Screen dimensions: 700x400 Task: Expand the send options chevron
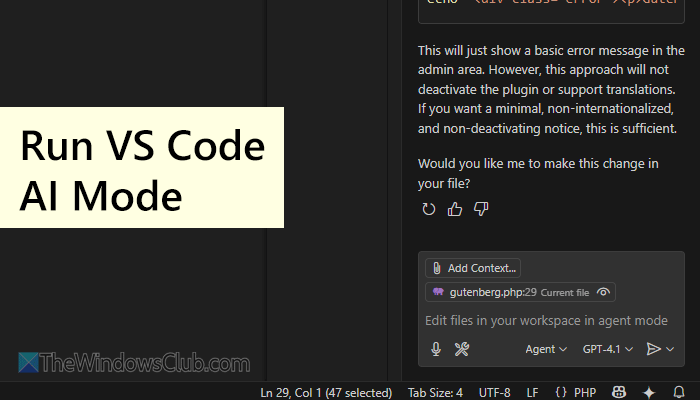670,349
